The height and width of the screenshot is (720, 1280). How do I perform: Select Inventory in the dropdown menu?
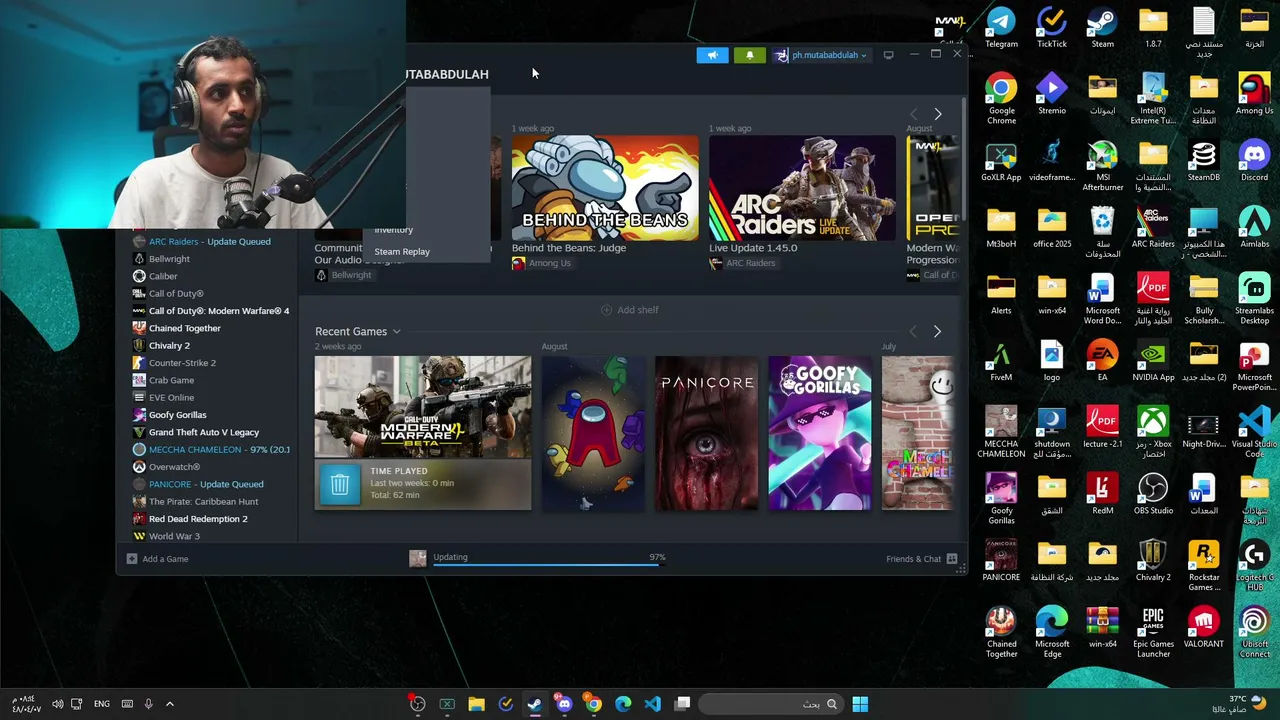coord(393,230)
